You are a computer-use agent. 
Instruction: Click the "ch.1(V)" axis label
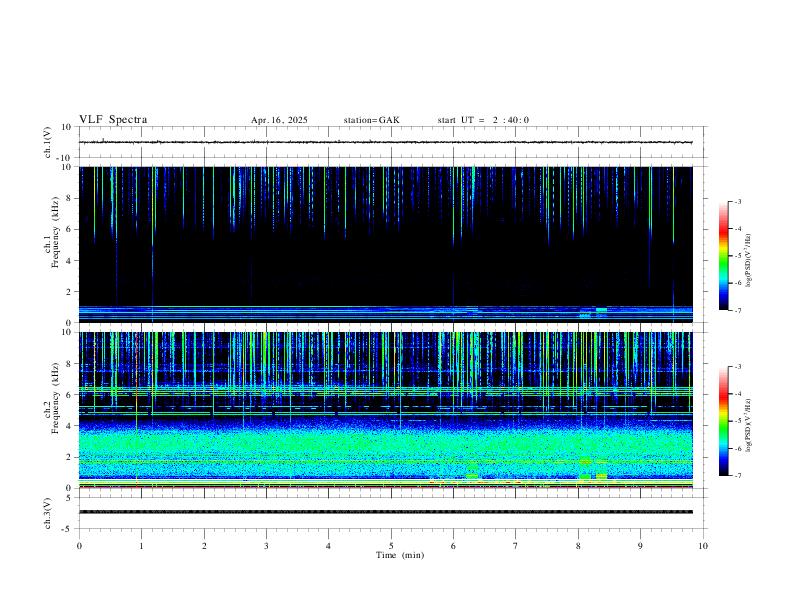(48, 142)
